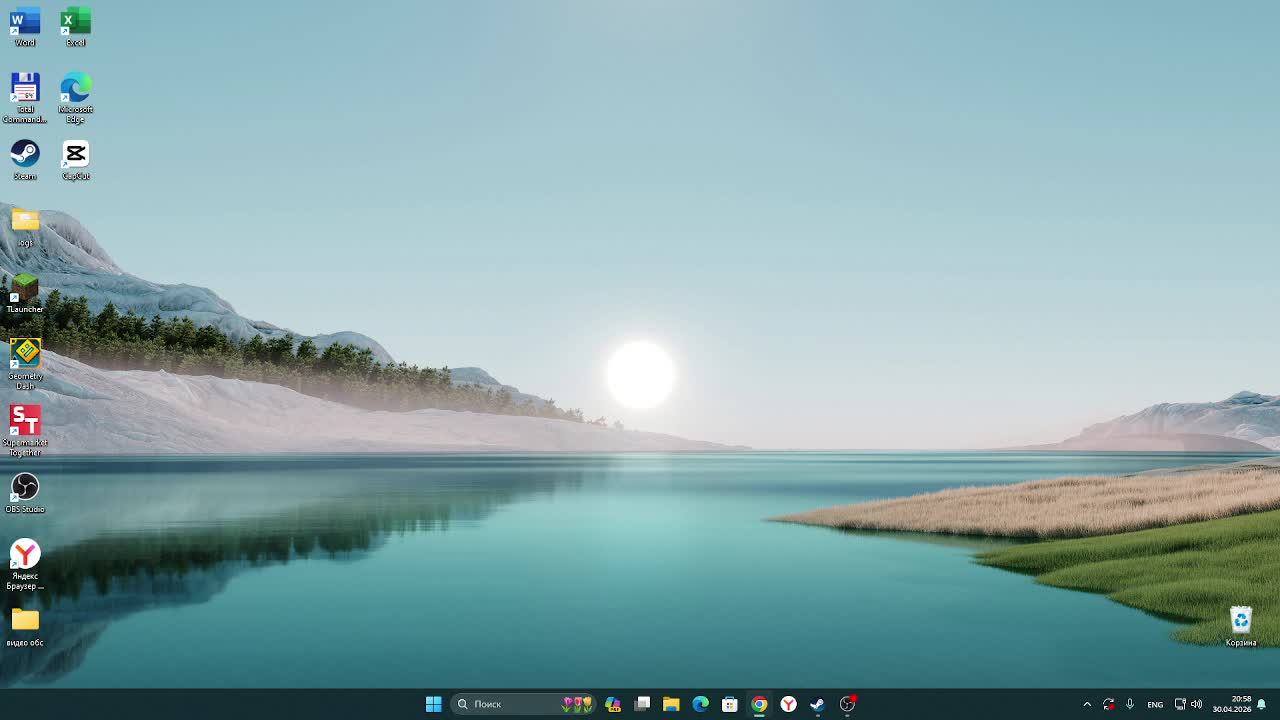
Task: Open Microsoft Edge from the taskbar
Action: [x=700, y=704]
